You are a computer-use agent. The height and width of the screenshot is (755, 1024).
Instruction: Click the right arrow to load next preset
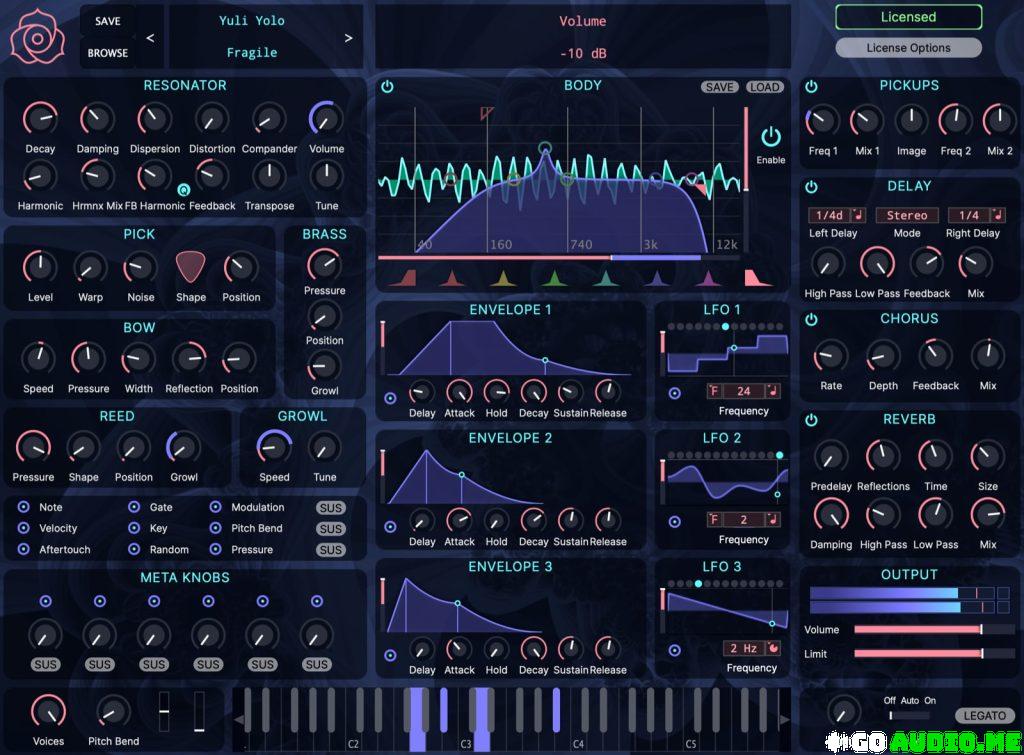coord(349,37)
